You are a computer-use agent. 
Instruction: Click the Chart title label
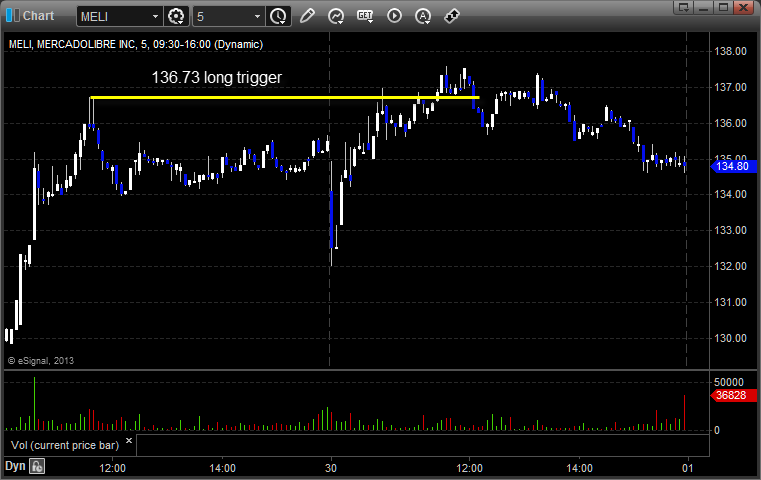click(38, 16)
